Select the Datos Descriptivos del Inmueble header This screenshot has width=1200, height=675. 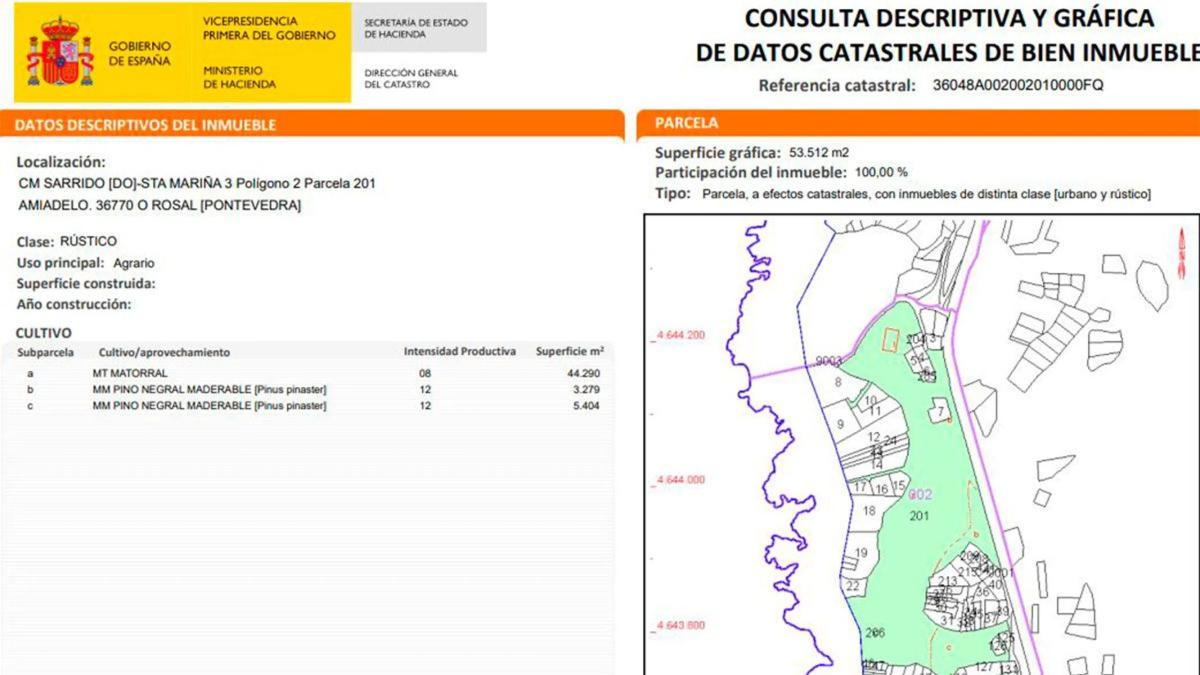[146, 125]
